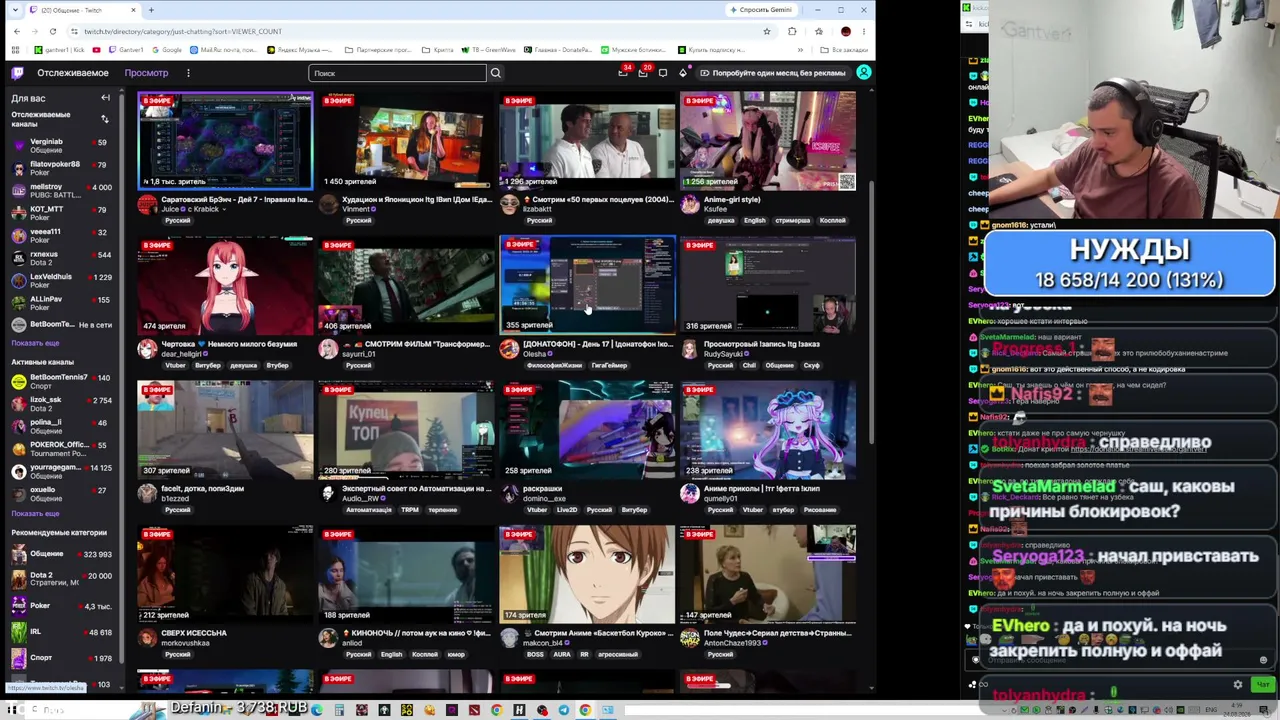Open a new browser tab
The image size is (1280, 720).
coord(151,10)
